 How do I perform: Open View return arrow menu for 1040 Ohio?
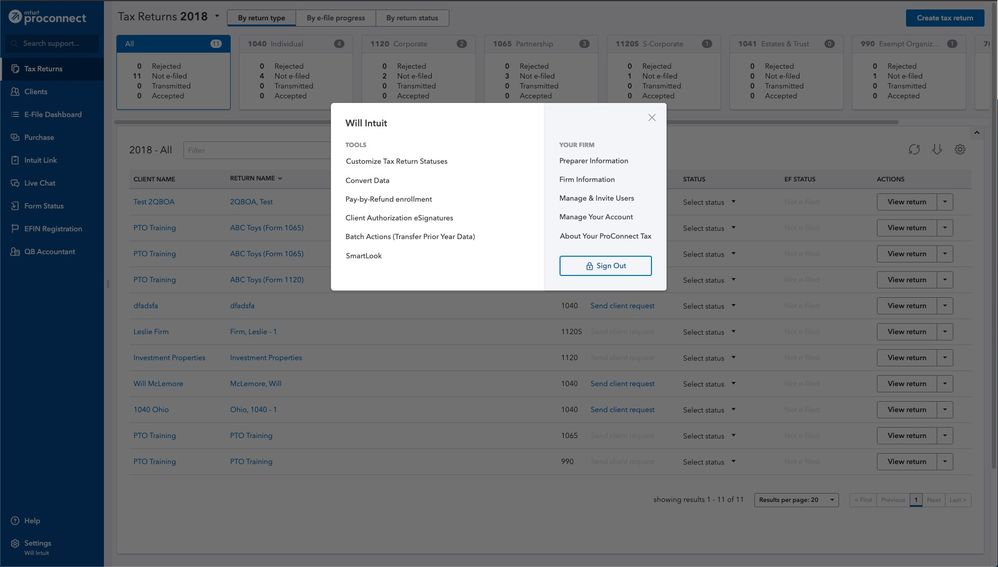pyautogui.click(x=945, y=410)
